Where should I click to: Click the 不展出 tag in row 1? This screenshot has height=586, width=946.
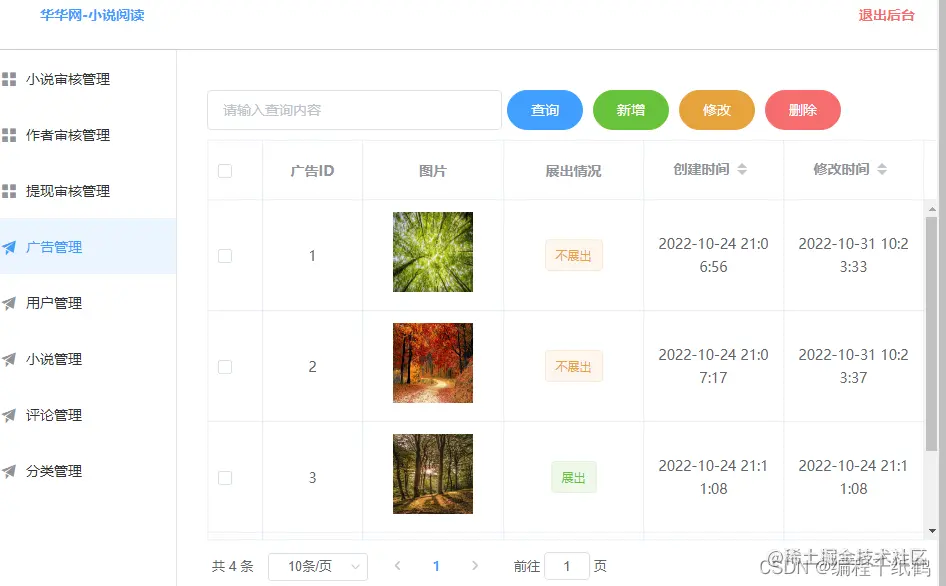(x=574, y=255)
